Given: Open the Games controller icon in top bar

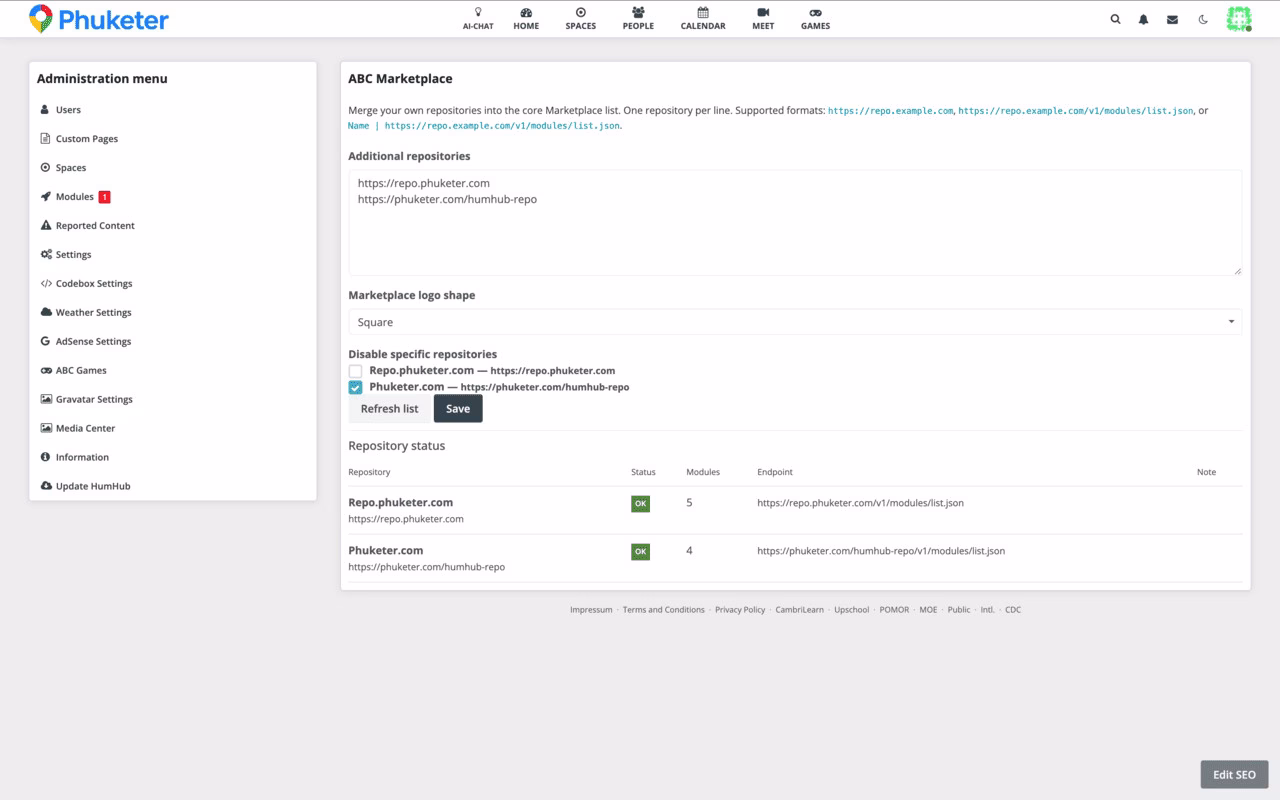Looking at the screenshot, I should 815,12.
